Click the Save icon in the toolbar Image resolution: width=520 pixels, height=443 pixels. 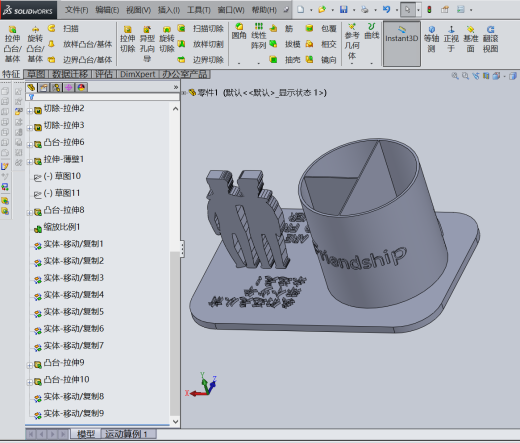(x=344, y=10)
